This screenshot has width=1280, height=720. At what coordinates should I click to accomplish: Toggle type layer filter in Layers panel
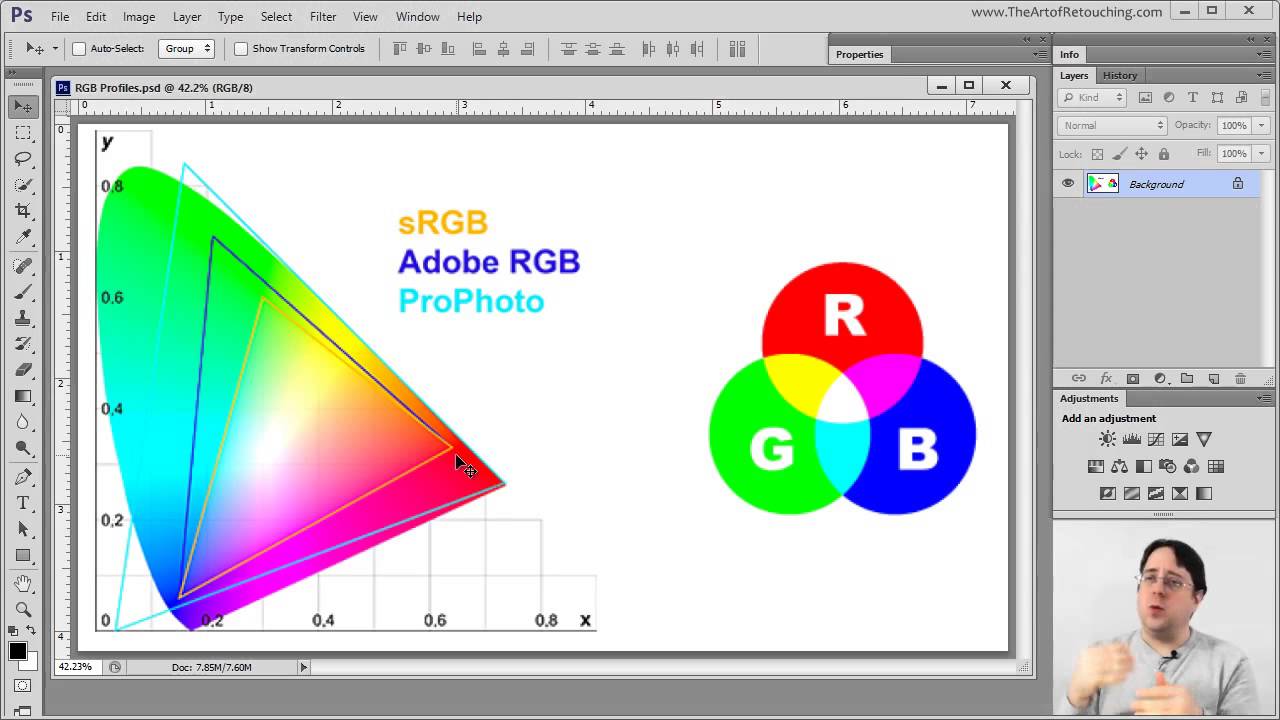(x=1193, y=97)
